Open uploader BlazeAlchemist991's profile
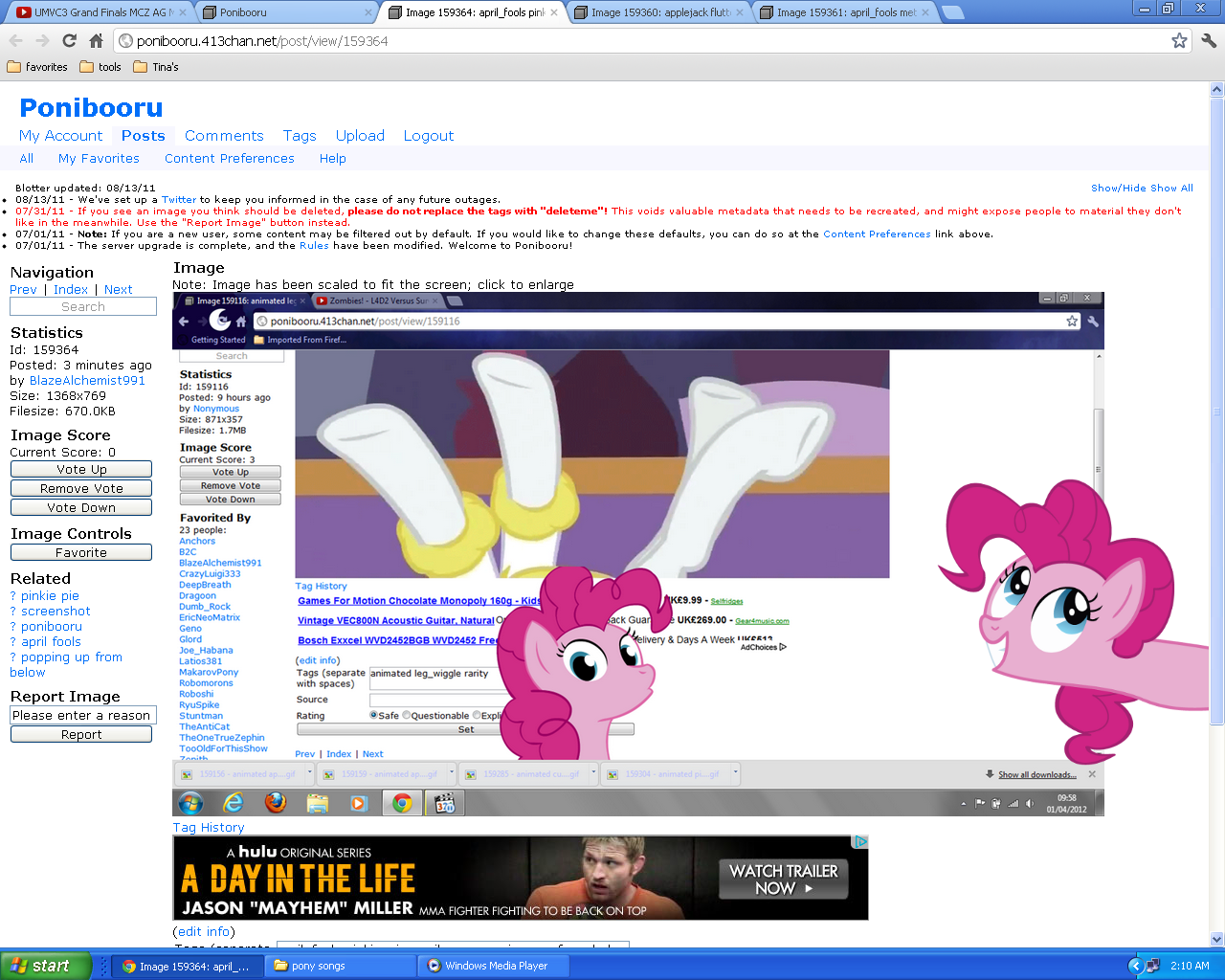Viewport: 1225px width, 980px height. [87, 381]
